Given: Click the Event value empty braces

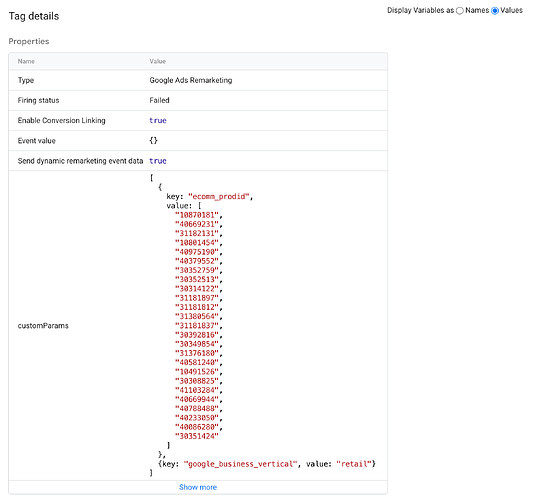Looking at the screenshot, I should 154,141.
